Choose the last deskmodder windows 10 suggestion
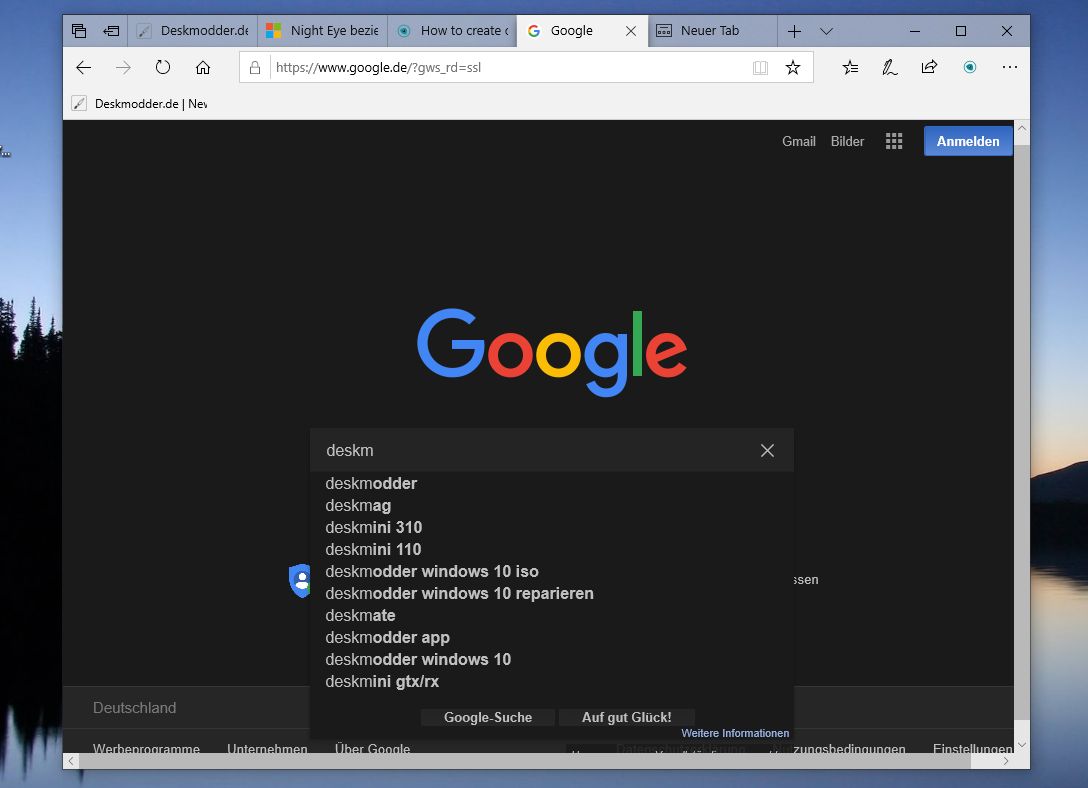The image size is (1088, 788). point(552,660)
